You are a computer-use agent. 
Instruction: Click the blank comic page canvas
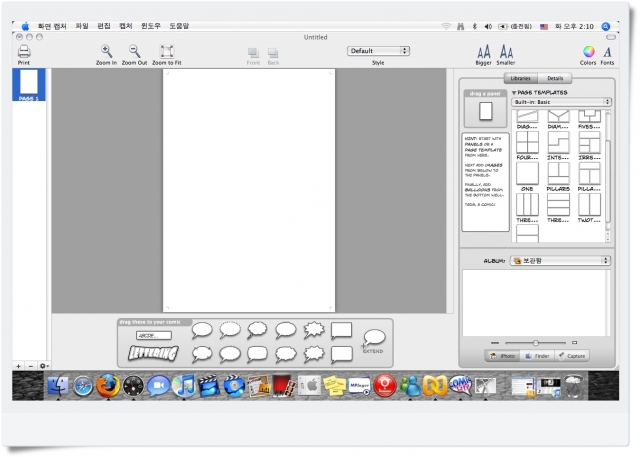coord(249,190)
